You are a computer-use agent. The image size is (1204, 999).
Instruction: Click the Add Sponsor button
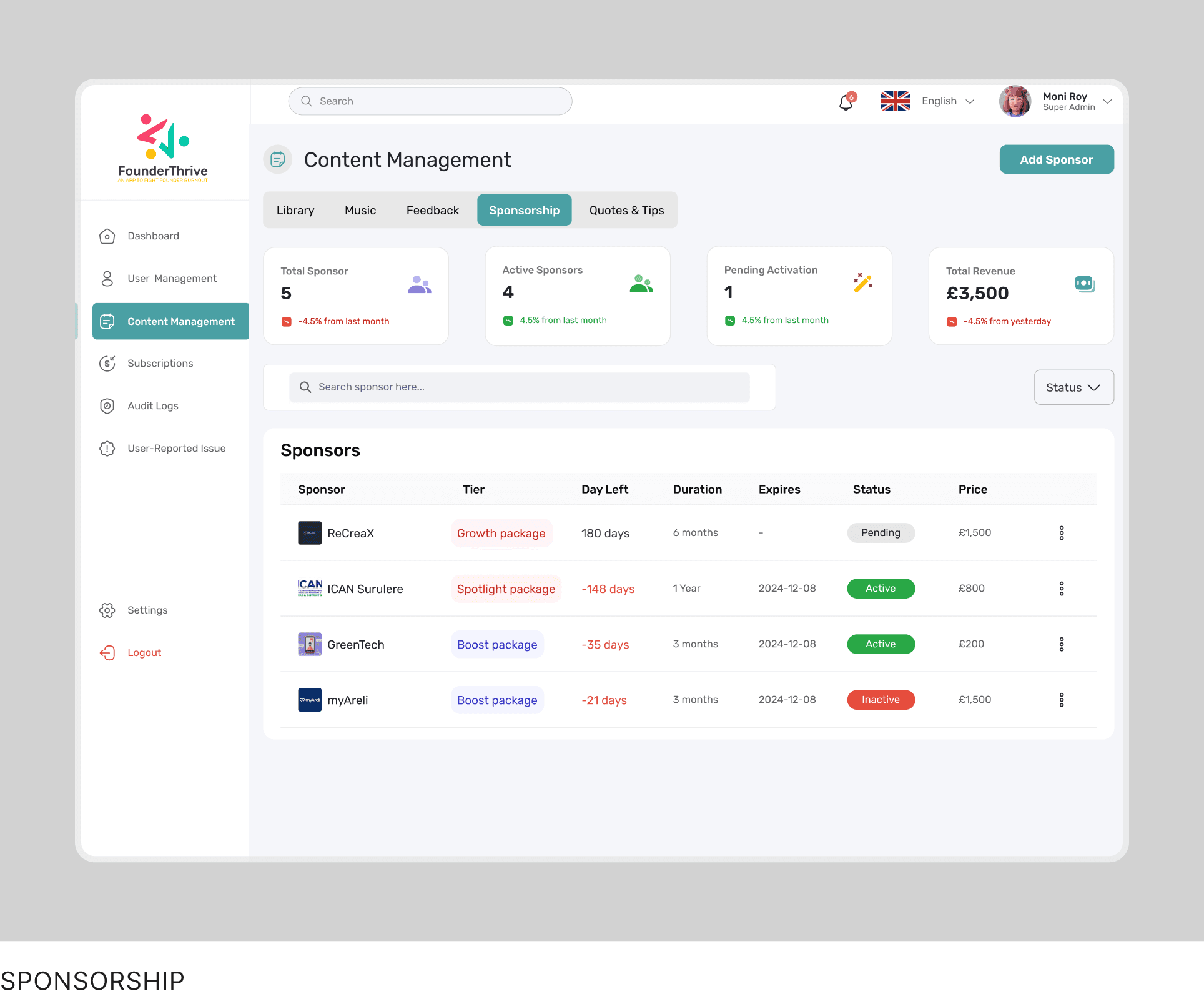click(1056, 160)
